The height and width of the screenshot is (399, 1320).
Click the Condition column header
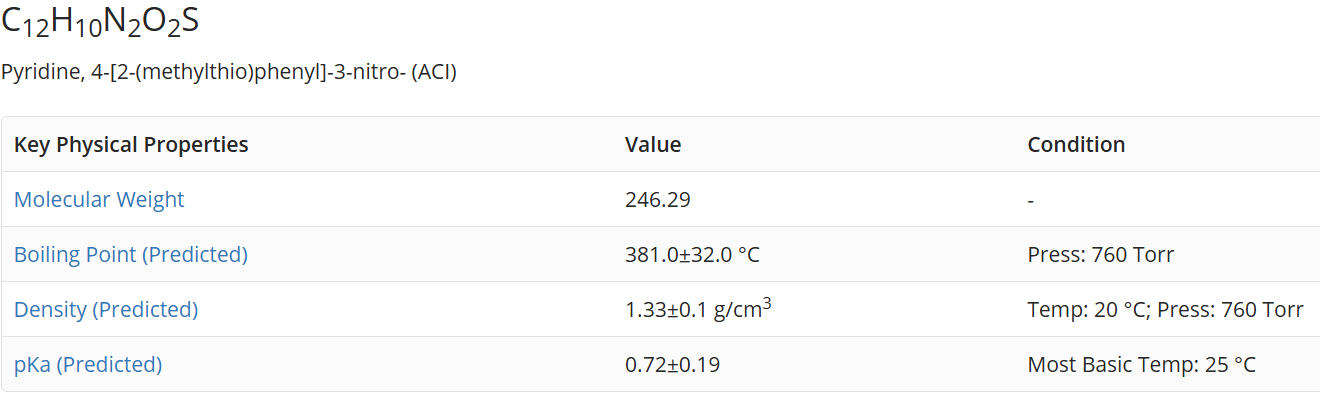coord(1076,145)
